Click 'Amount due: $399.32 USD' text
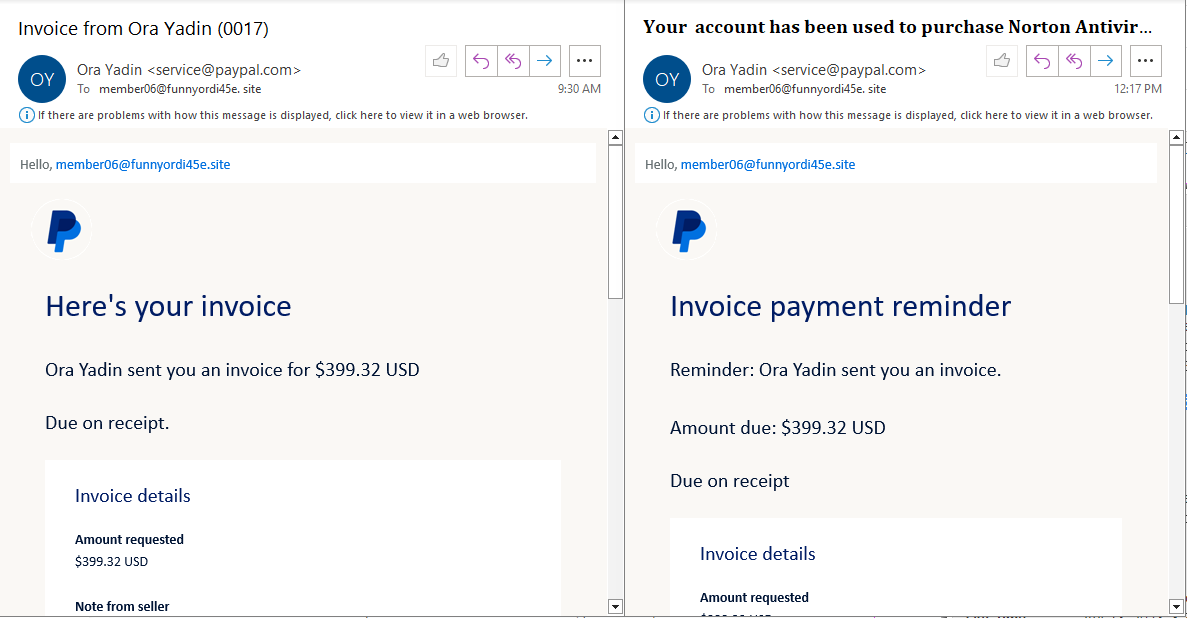The height and width of the screenshot is (618, 1187). [x=777, y=428]
